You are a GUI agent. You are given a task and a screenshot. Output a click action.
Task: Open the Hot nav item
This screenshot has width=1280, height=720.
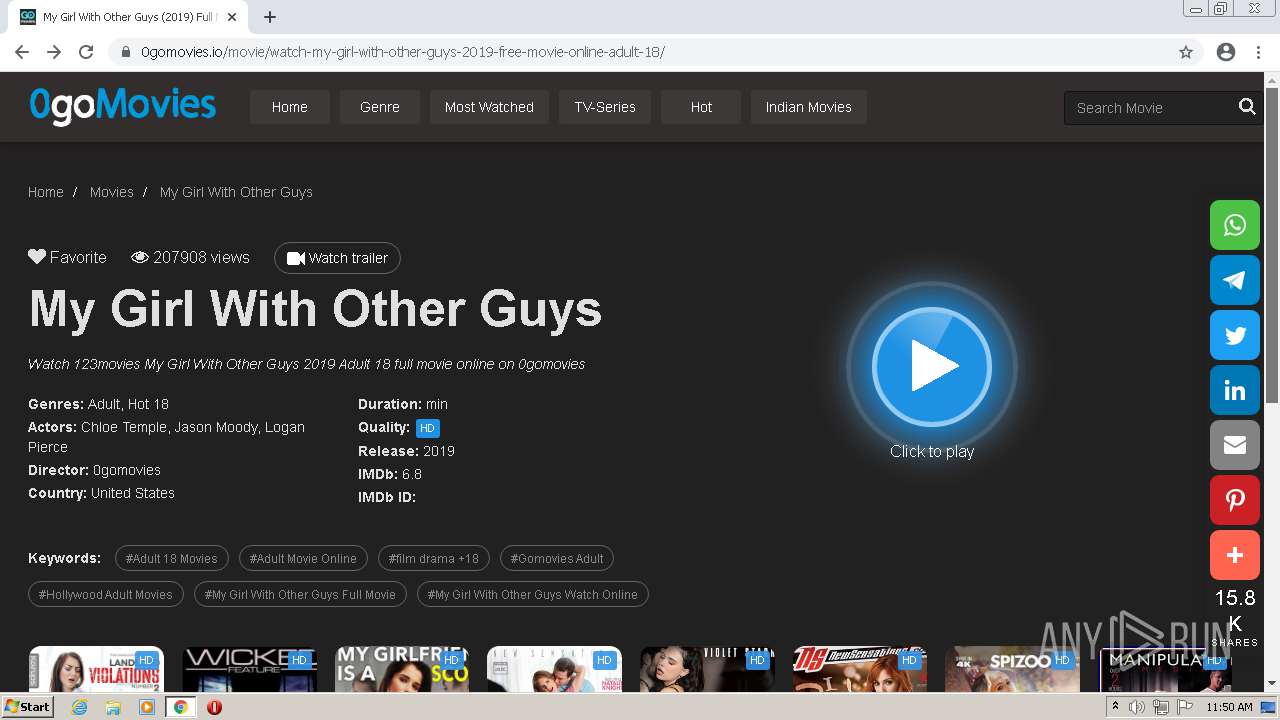[701, 107]
